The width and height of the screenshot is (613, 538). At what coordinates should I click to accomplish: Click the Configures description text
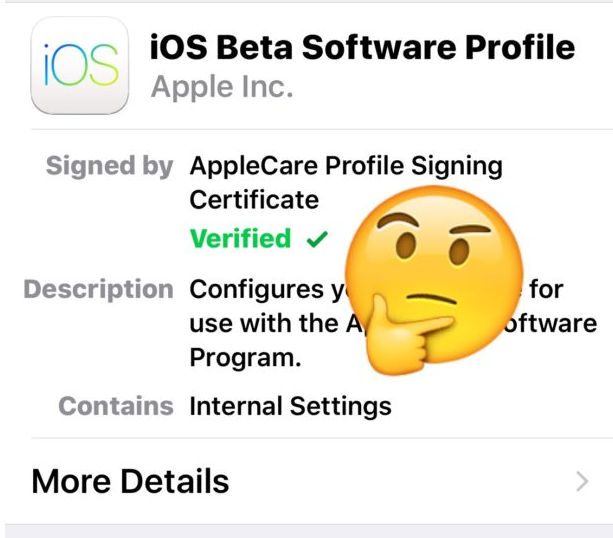click(x=393, y=324)
